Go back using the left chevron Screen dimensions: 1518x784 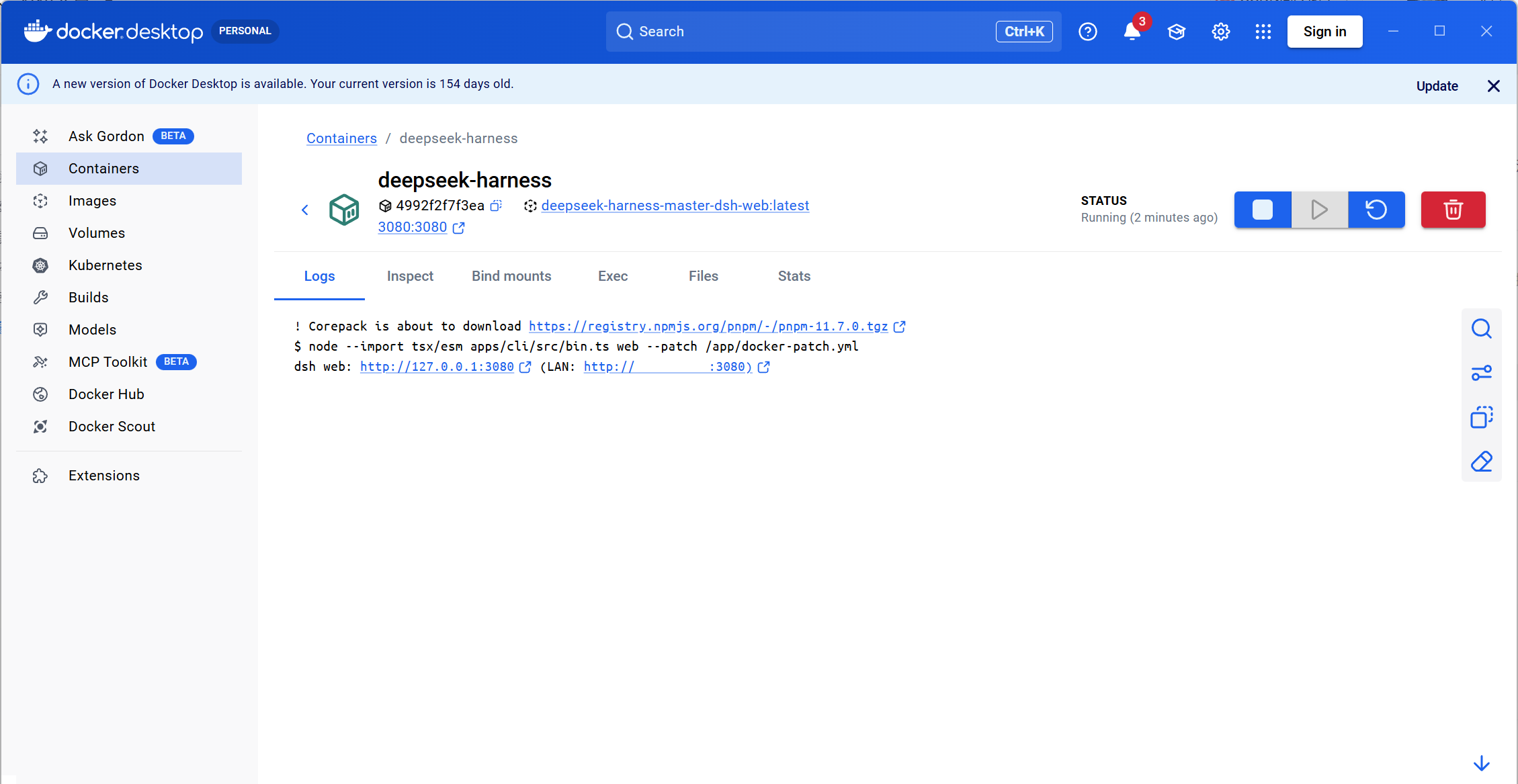pos(305,210)
